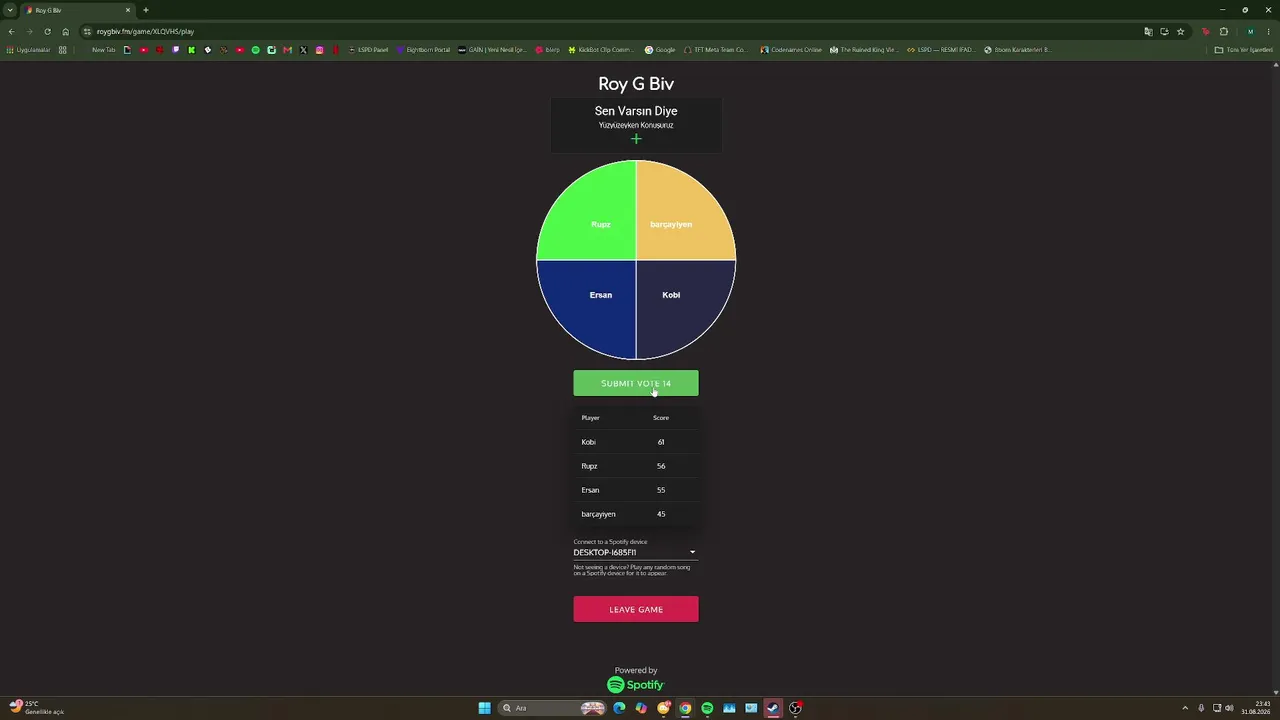Show hidden system tray icons chevron
The width and height of the screenshot is (1280, 720).
point(1185,708)
